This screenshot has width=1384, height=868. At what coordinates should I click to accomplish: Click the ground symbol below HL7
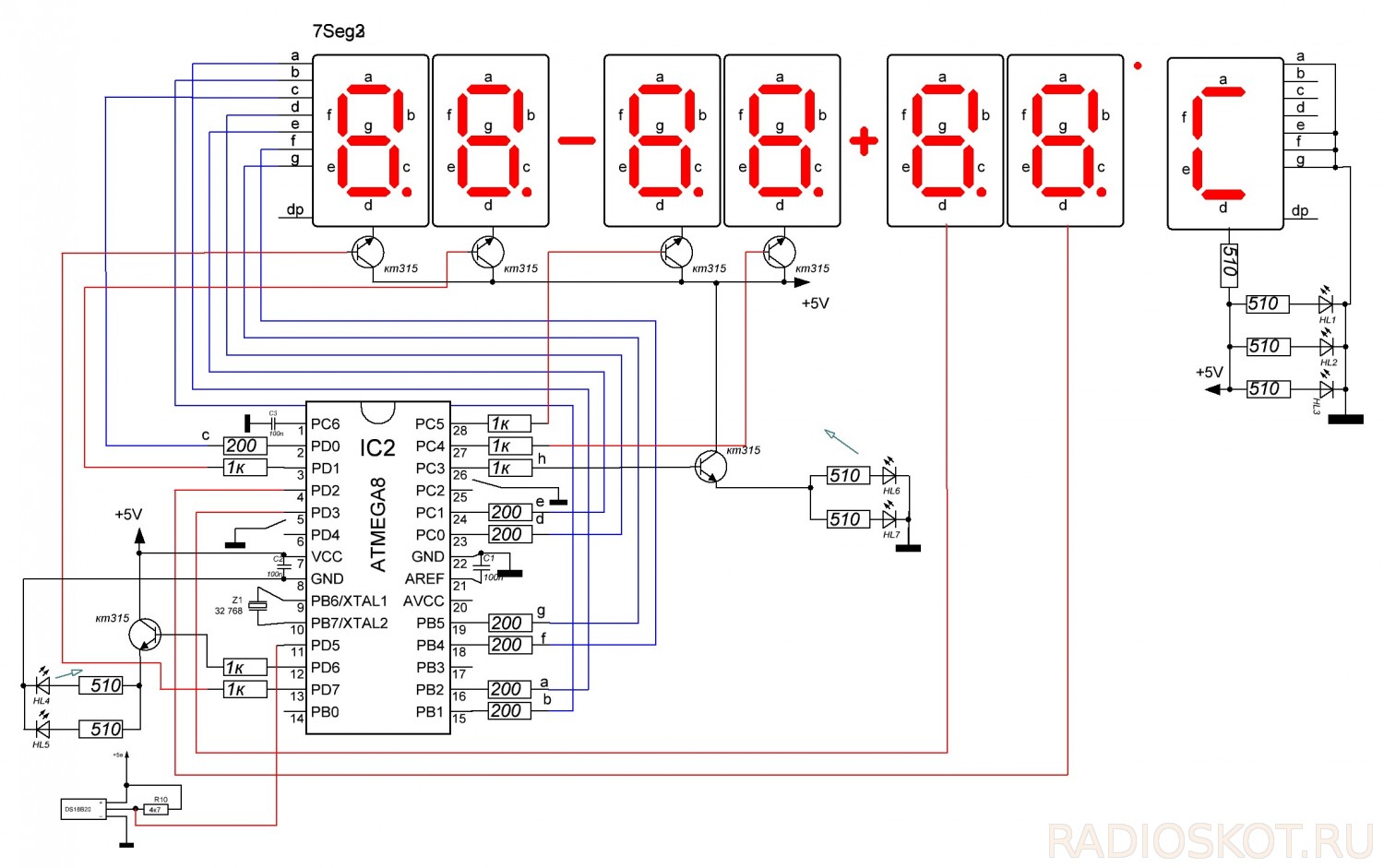coord(908,548)
